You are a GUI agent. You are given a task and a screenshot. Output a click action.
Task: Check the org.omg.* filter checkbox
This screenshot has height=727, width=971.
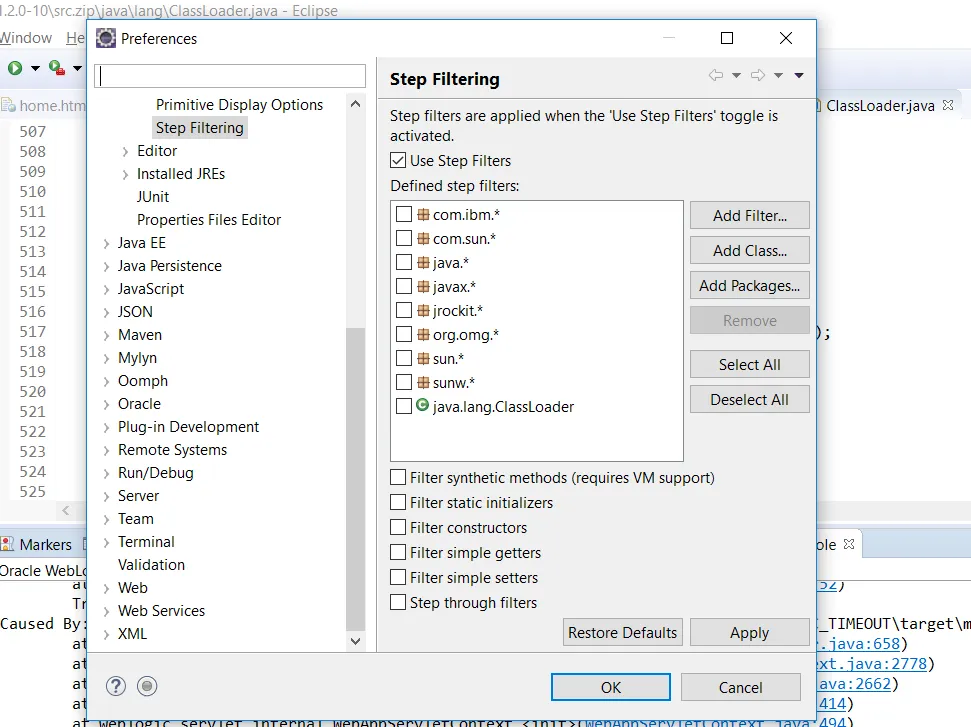[404, 334]
